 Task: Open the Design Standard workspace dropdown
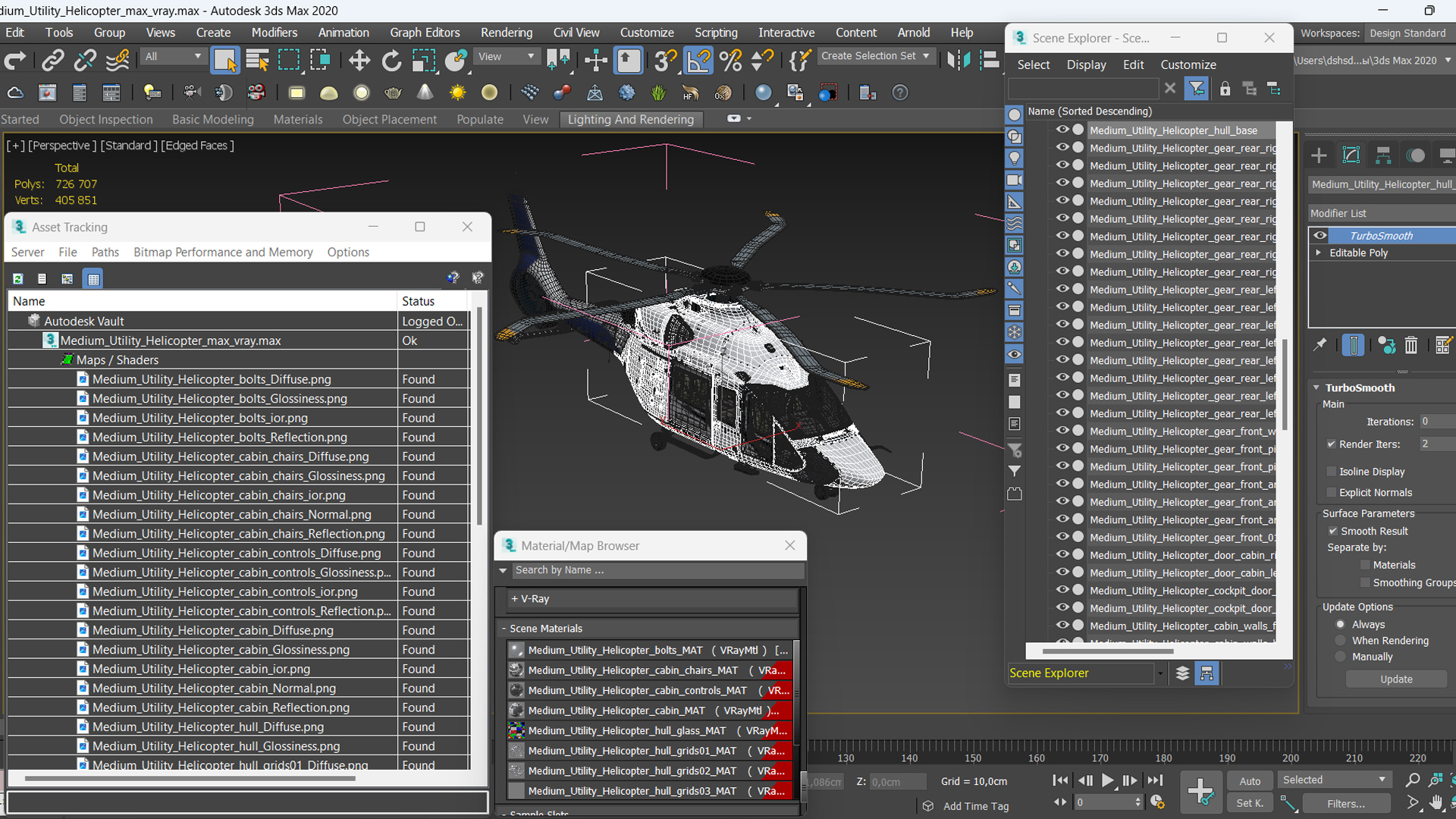coord(1410,33)
